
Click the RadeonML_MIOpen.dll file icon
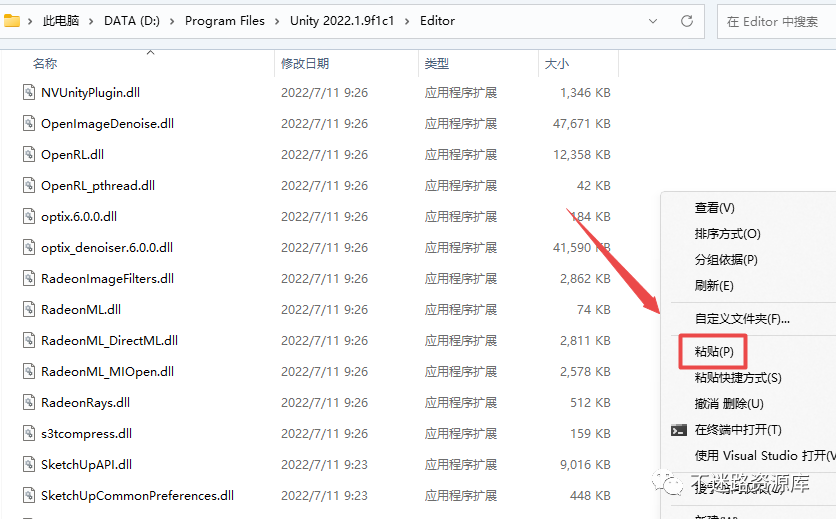tap(29, 371)
